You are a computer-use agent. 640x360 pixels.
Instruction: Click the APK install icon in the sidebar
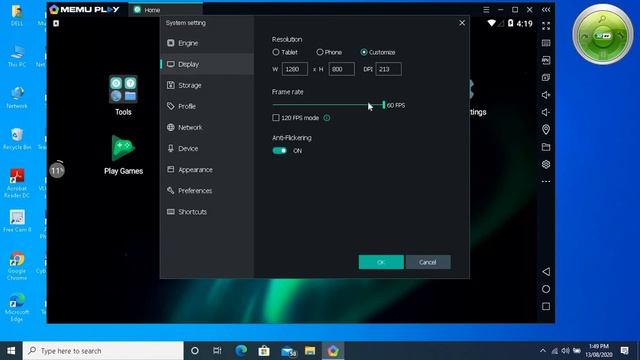pos(546,60)
